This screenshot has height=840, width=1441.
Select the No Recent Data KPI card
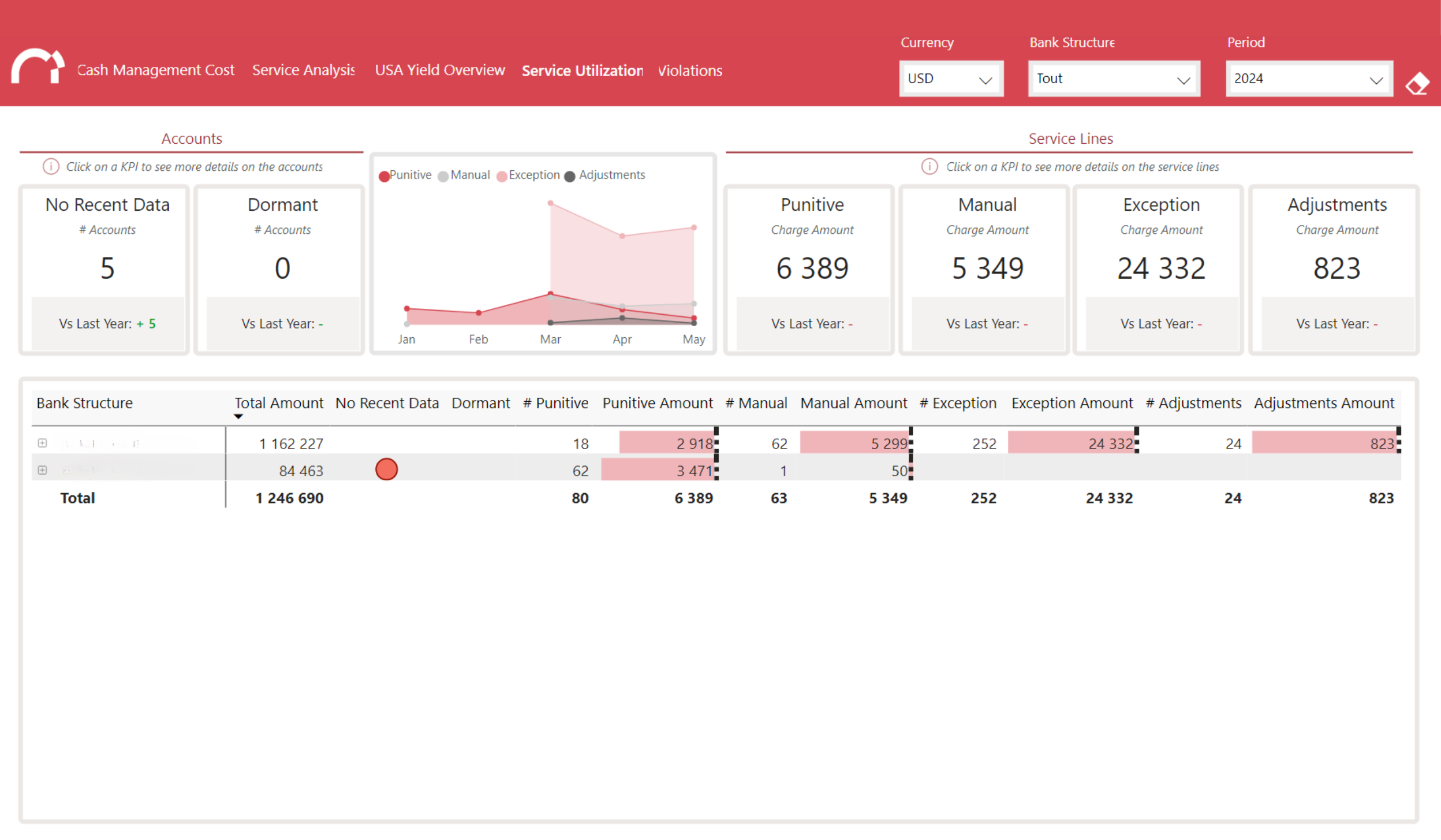104,268
